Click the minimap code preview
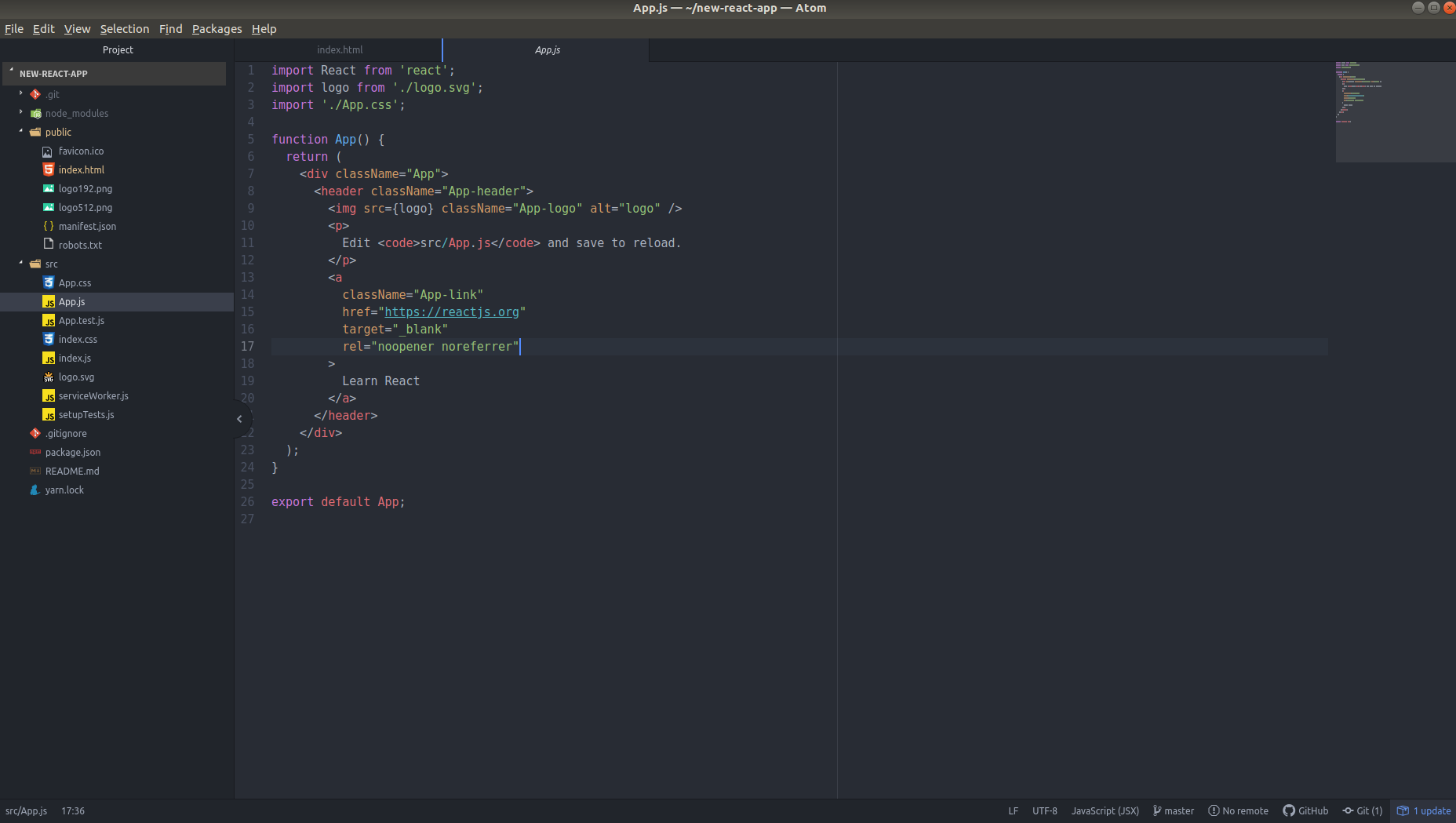The image size is (1456, 823). click(1396, 111)
